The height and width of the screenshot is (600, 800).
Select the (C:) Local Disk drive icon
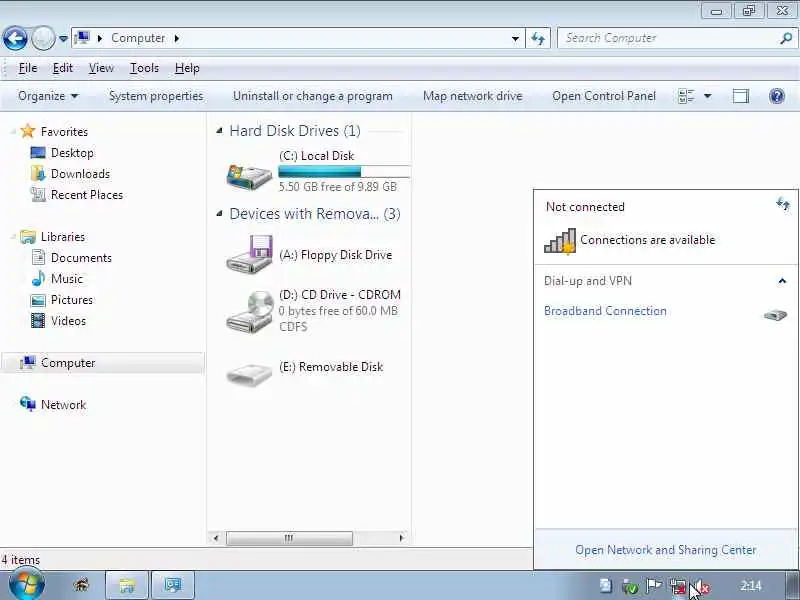point(249,177)
